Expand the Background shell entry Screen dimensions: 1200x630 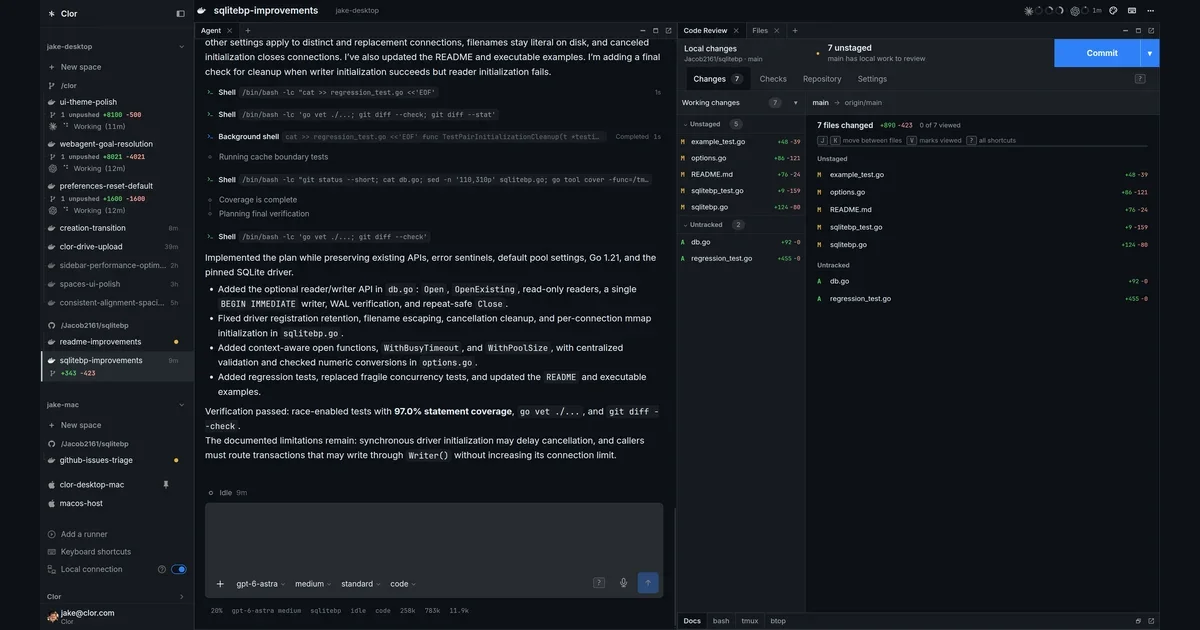click(x=433, y=136)
